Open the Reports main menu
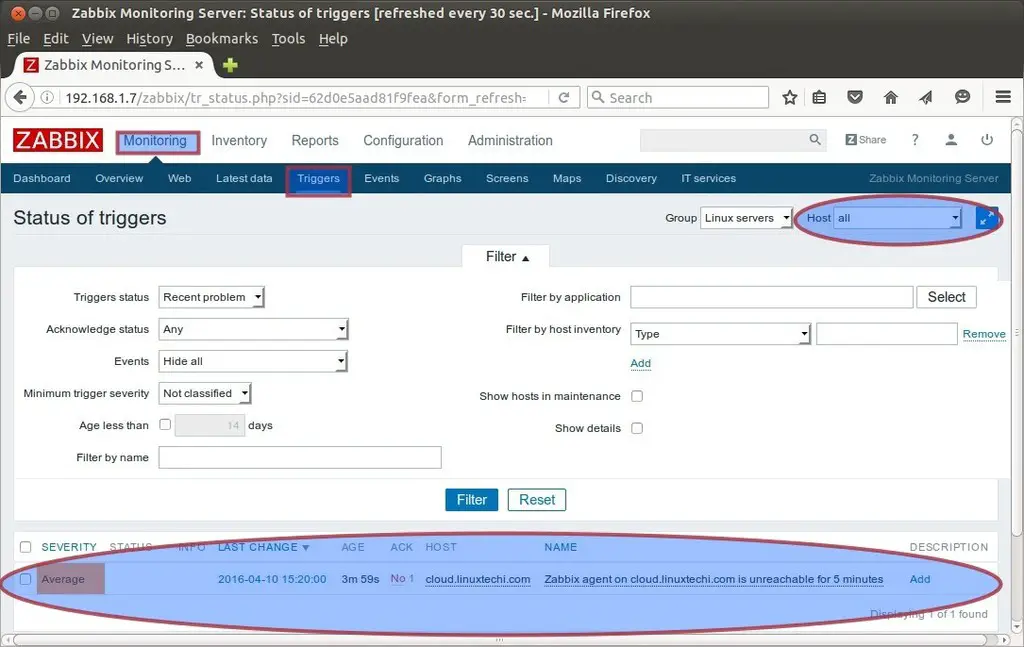The image size is (1024, 647). [x=315, y=140]
